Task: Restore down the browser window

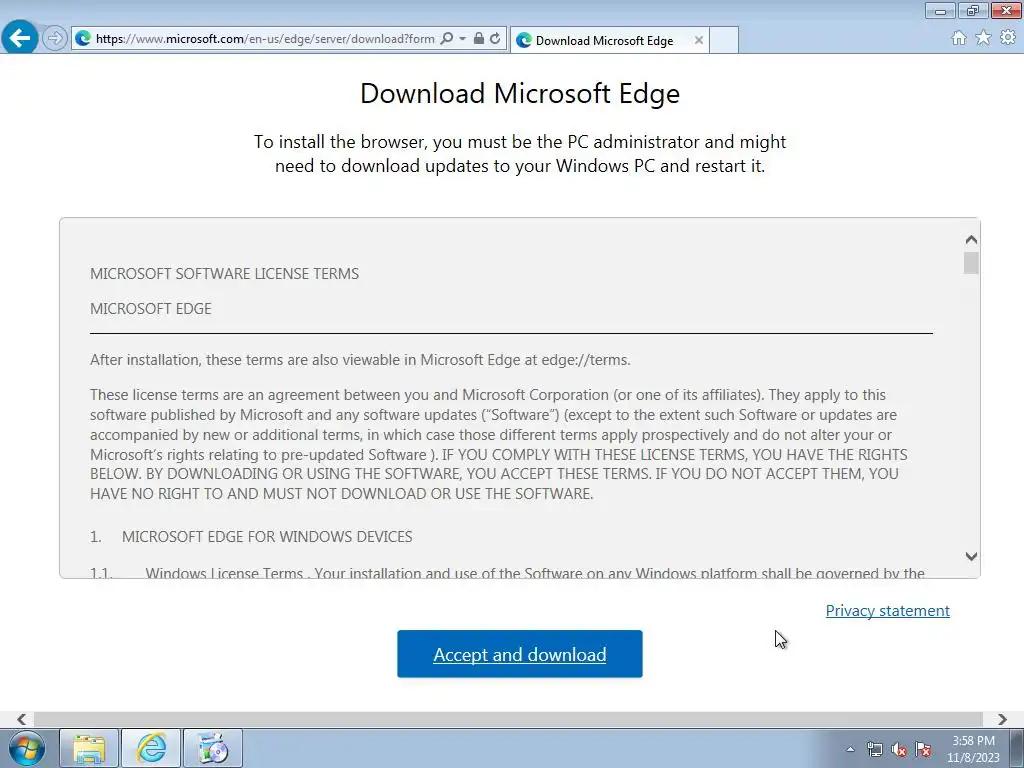Action: [973, 10]
